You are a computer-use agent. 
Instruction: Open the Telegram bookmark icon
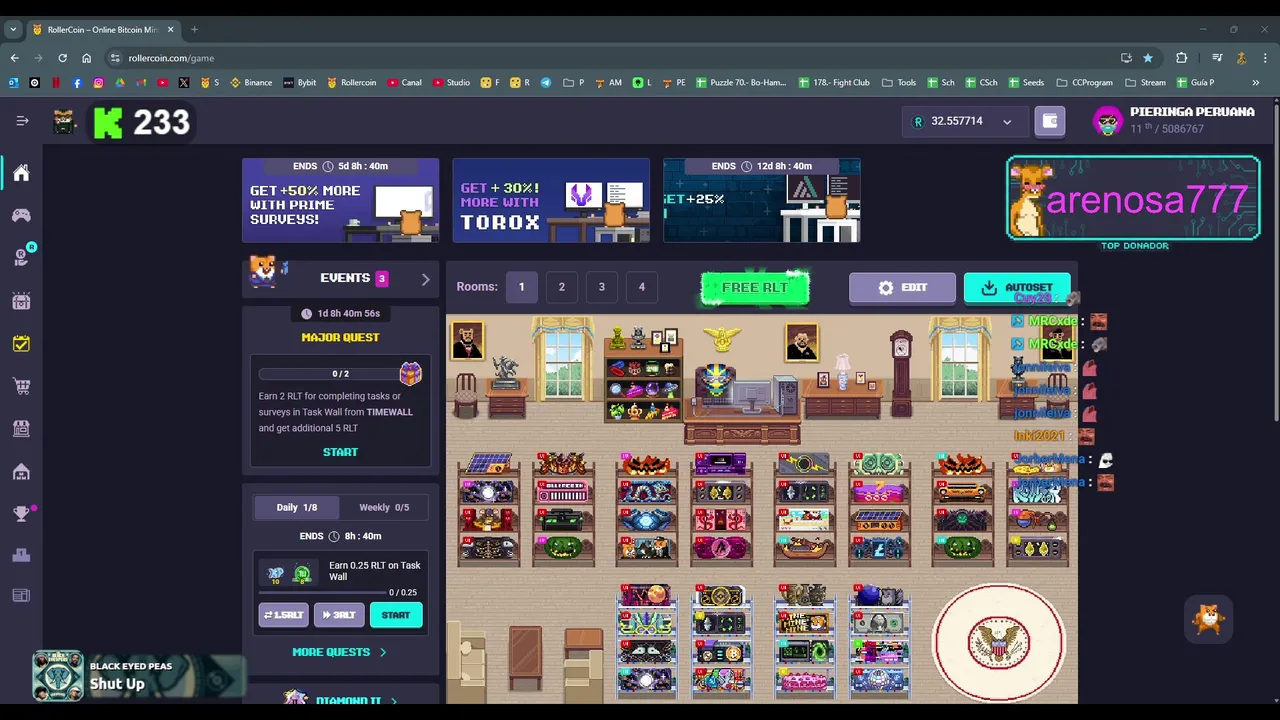coord(546,83)
